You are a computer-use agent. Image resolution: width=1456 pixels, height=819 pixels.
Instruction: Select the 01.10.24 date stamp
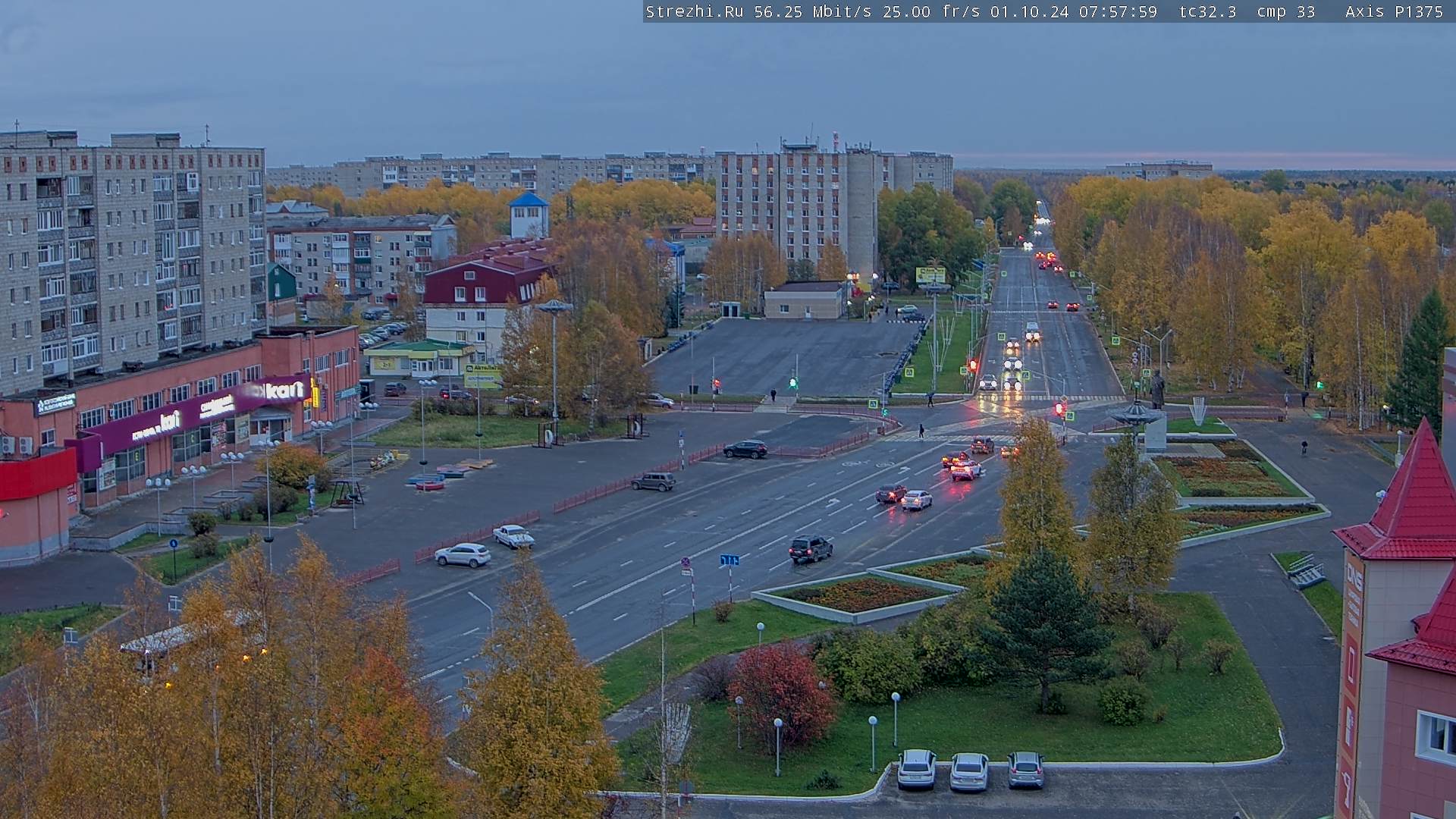(1030, 11)
